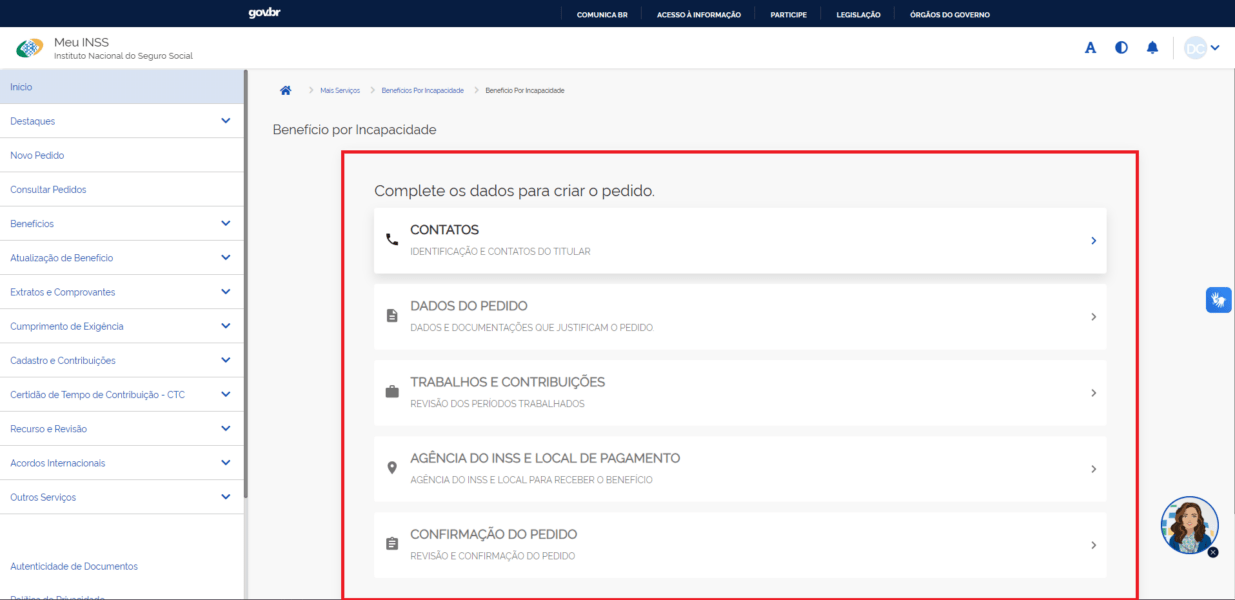Image resolution: width=1235 pixels, height=600 pixels.
Task: Open Consultar Pedidos from sidebar
Action: 48,190
